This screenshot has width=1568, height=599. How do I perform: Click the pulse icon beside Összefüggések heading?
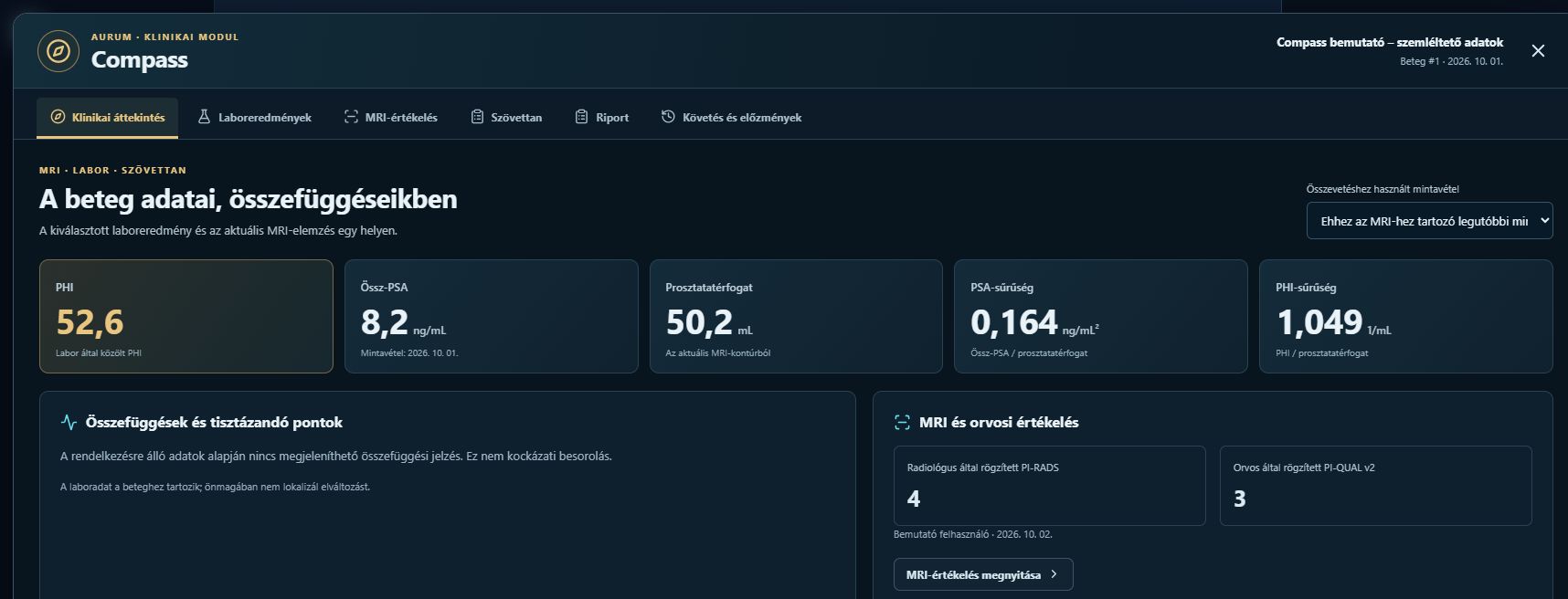[x=69, y=422]
